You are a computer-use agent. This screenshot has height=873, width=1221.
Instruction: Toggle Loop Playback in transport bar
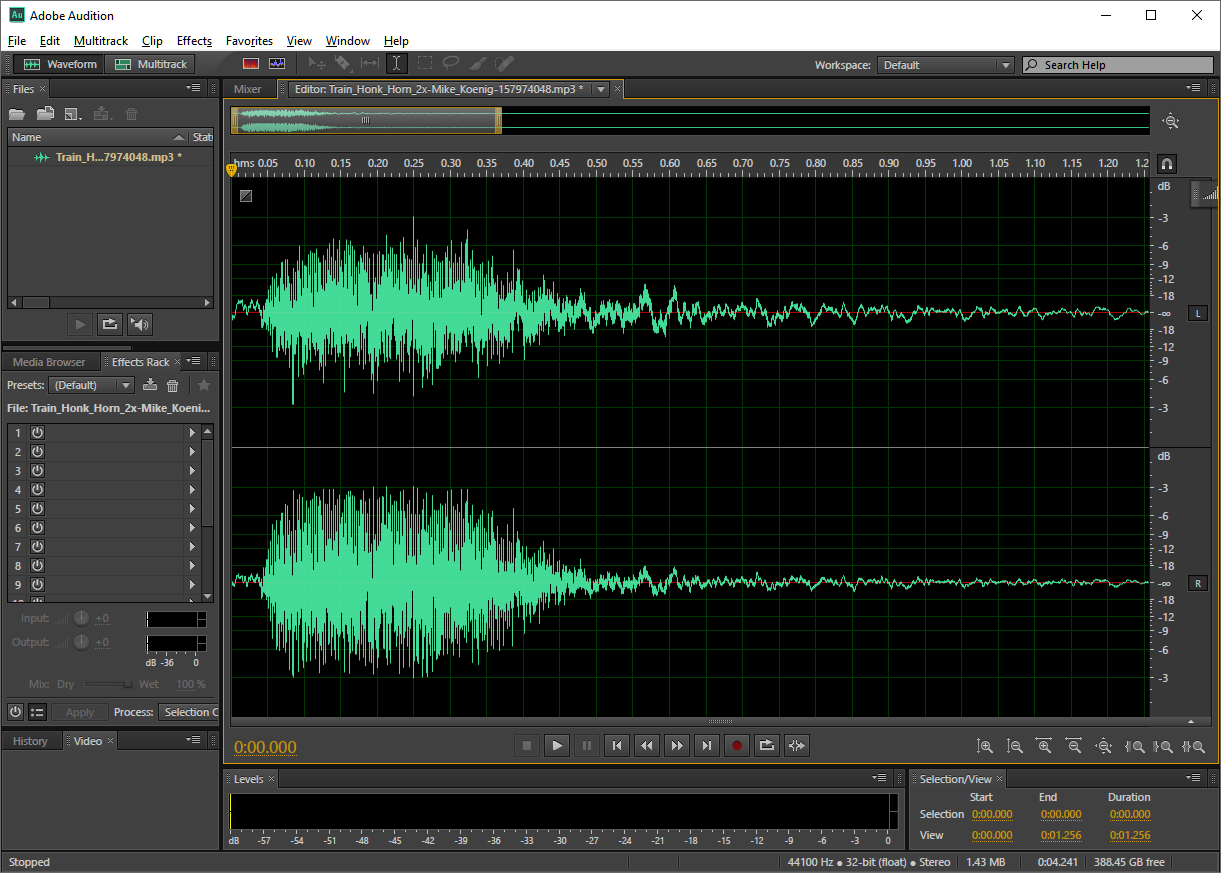coord(767,745)
